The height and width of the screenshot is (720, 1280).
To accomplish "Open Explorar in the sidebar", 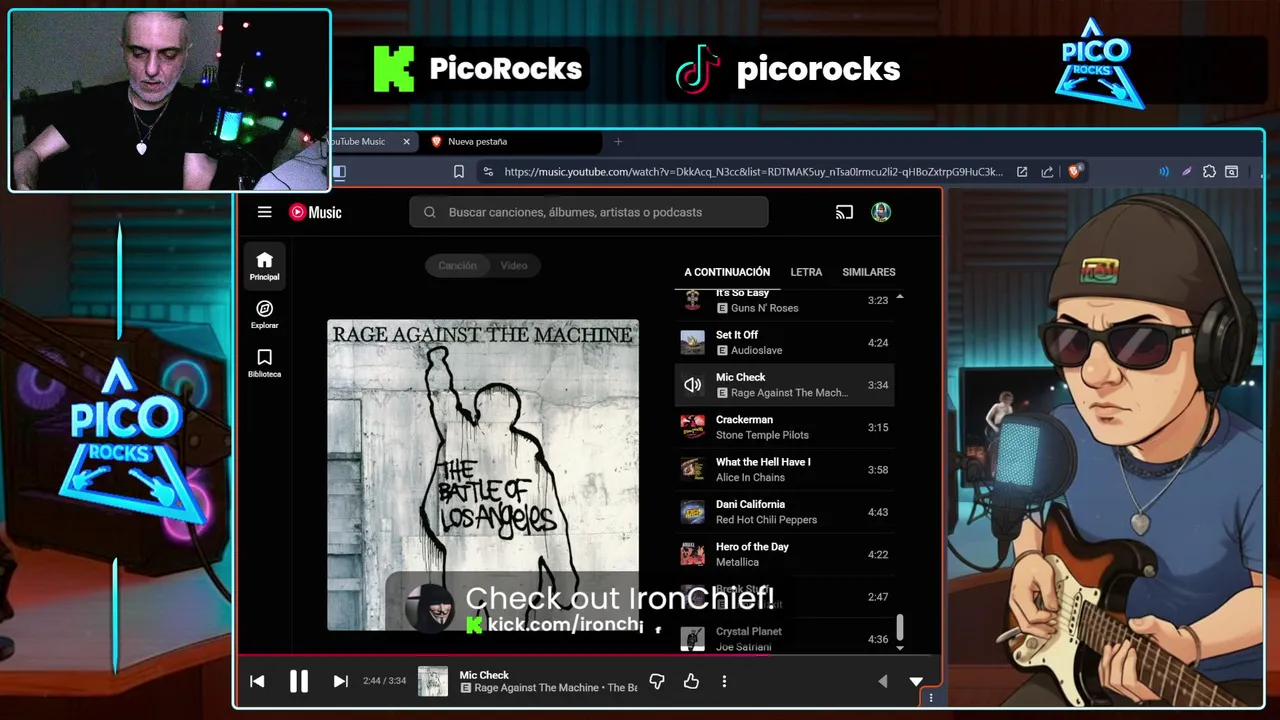I will point(265,315).
